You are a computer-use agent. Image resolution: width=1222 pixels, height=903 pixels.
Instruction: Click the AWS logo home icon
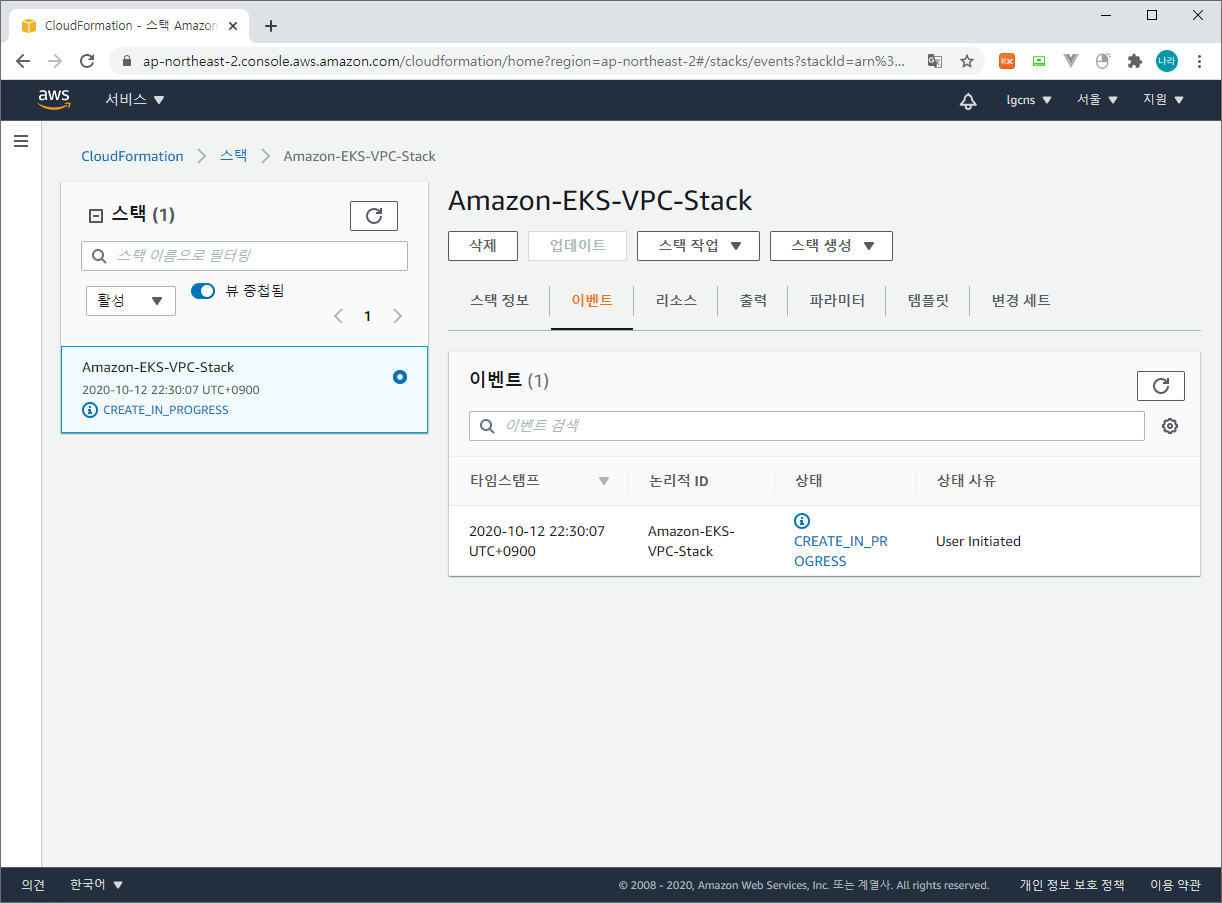[54, 99]
